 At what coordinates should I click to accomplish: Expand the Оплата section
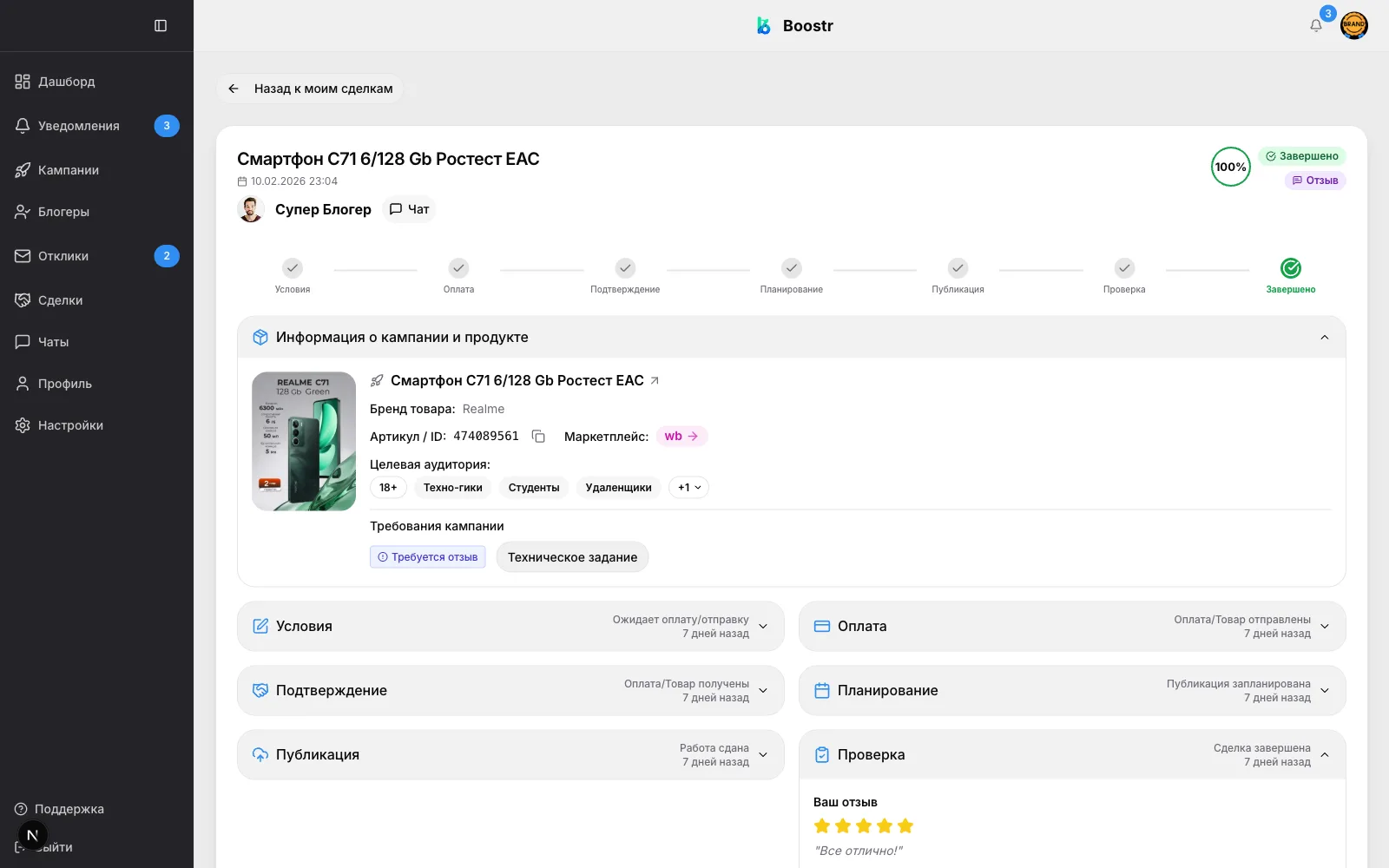coord(1325,627)
